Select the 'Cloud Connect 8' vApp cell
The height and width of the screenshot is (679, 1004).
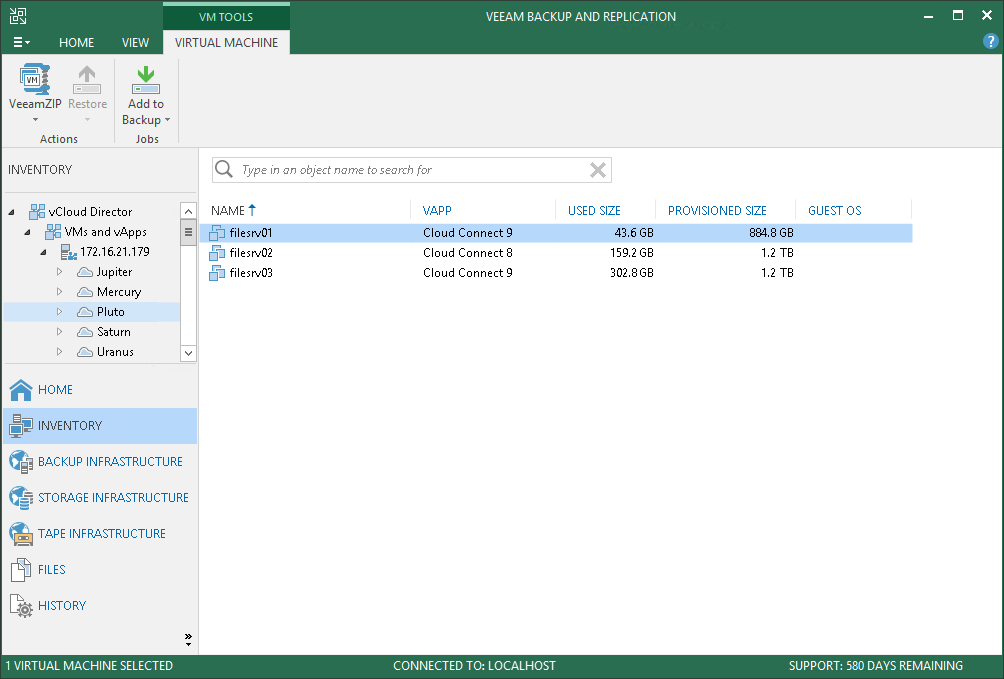coord(467,252)
